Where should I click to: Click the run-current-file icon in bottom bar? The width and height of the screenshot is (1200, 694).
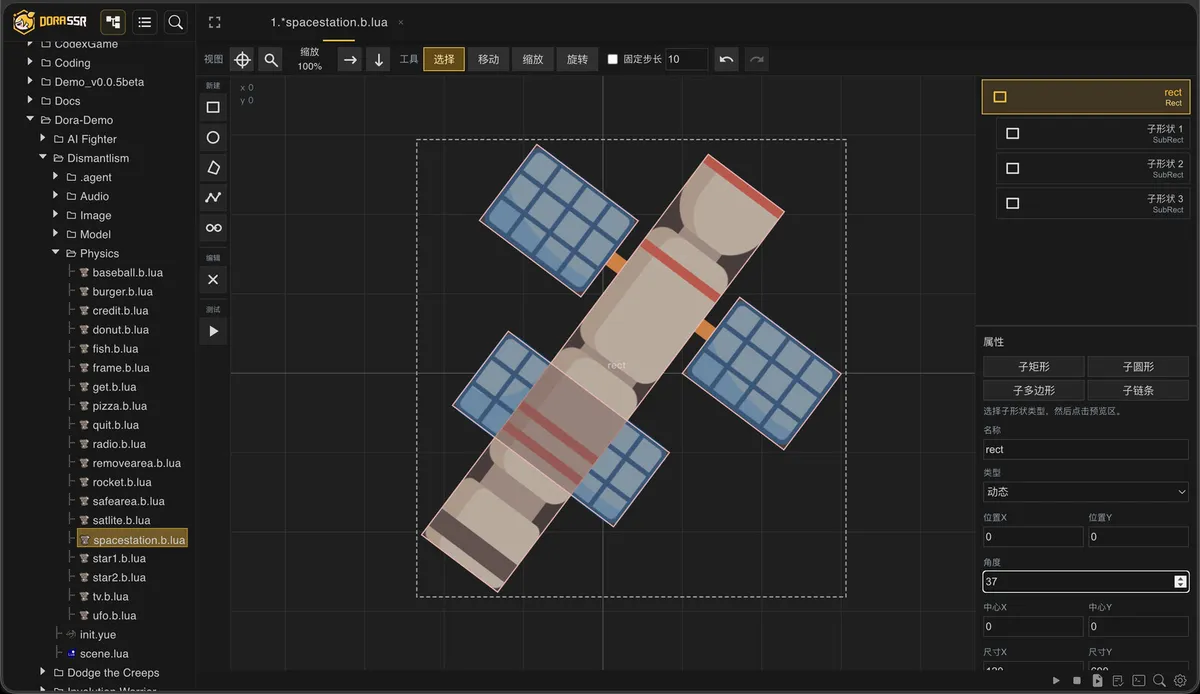pyautogui.click(x=1097, y=681)
